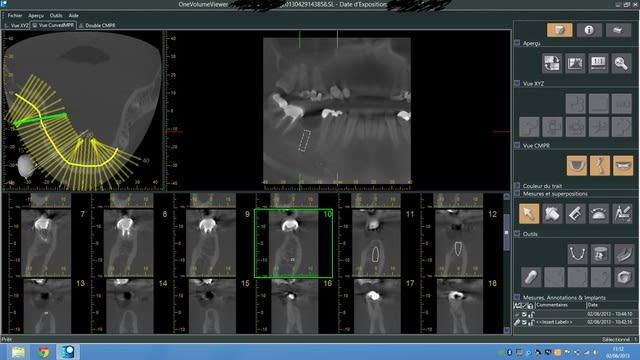Click the scroll up arrow of the slices panel

(507, 197)
